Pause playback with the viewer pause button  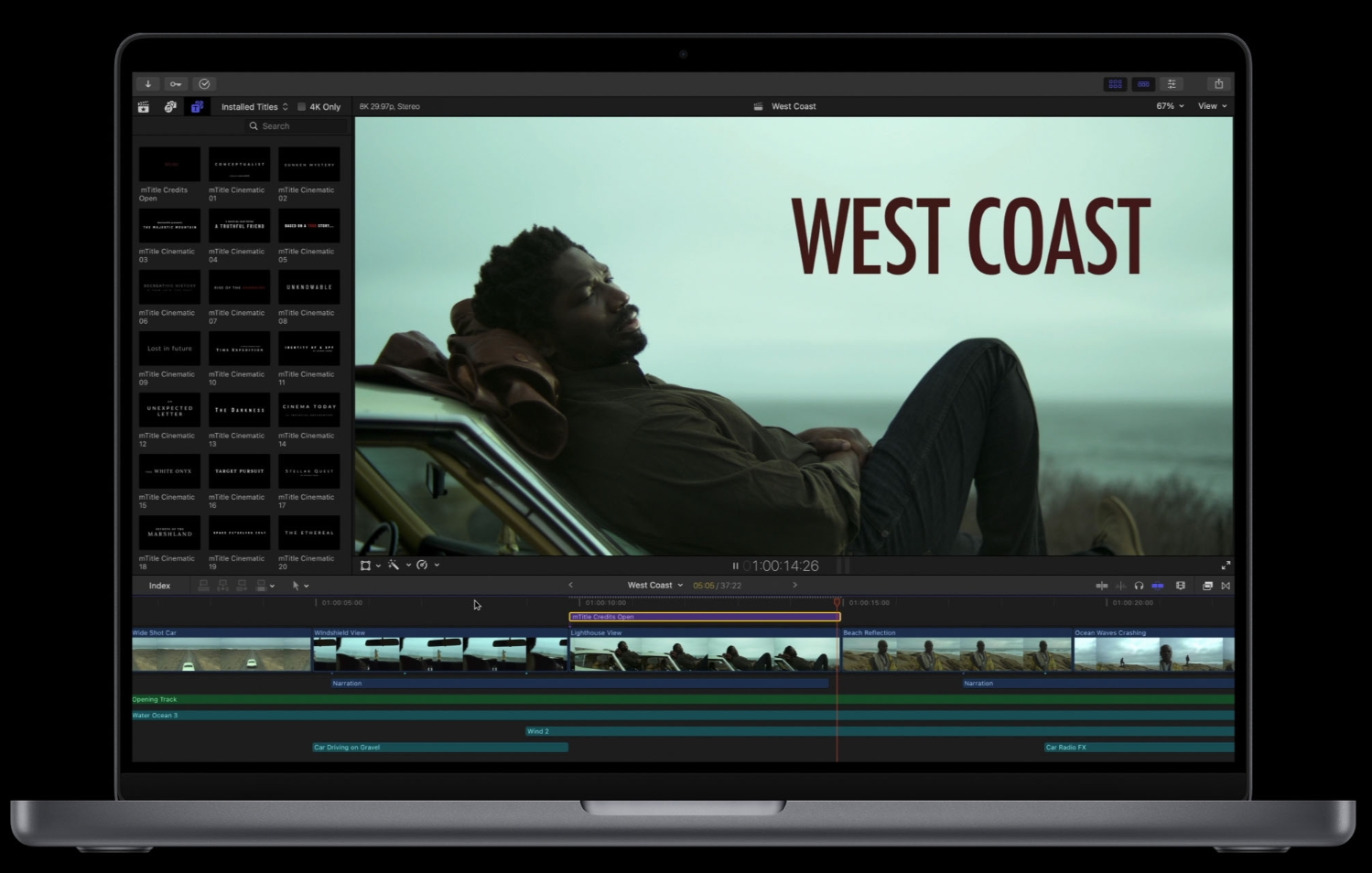[735, 566]
